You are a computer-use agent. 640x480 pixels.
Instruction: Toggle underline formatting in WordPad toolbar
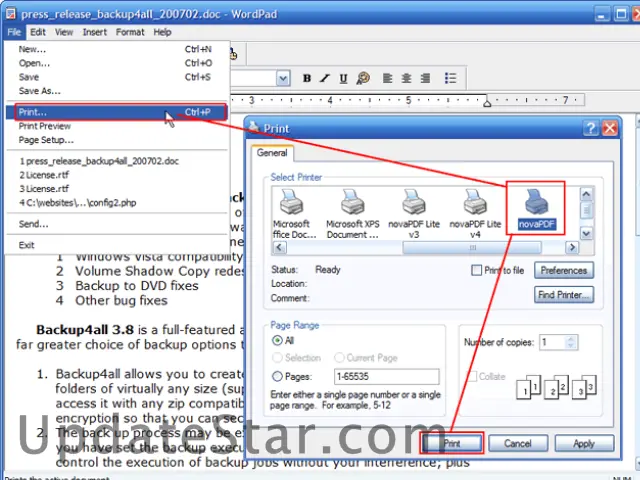[343, 78]
